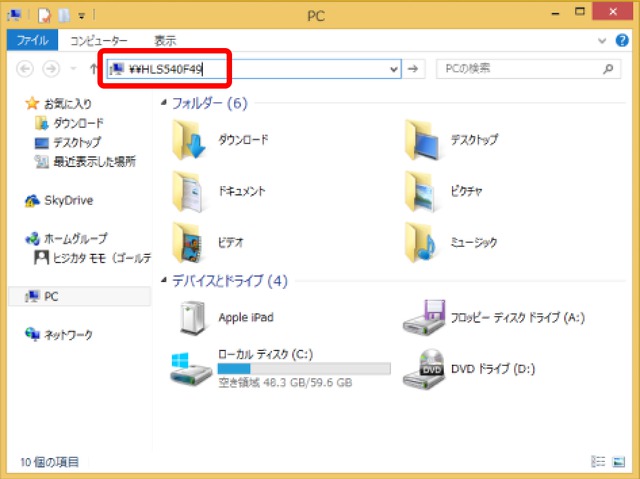Click the お気に入り star icon
This screenshot has height=479, width=640.
coord(32,103)
